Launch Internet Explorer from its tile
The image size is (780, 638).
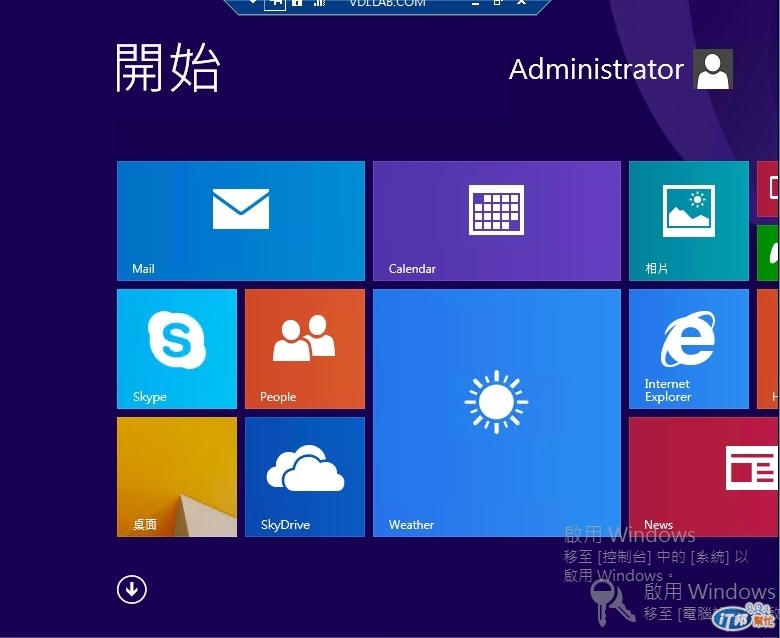689,349
